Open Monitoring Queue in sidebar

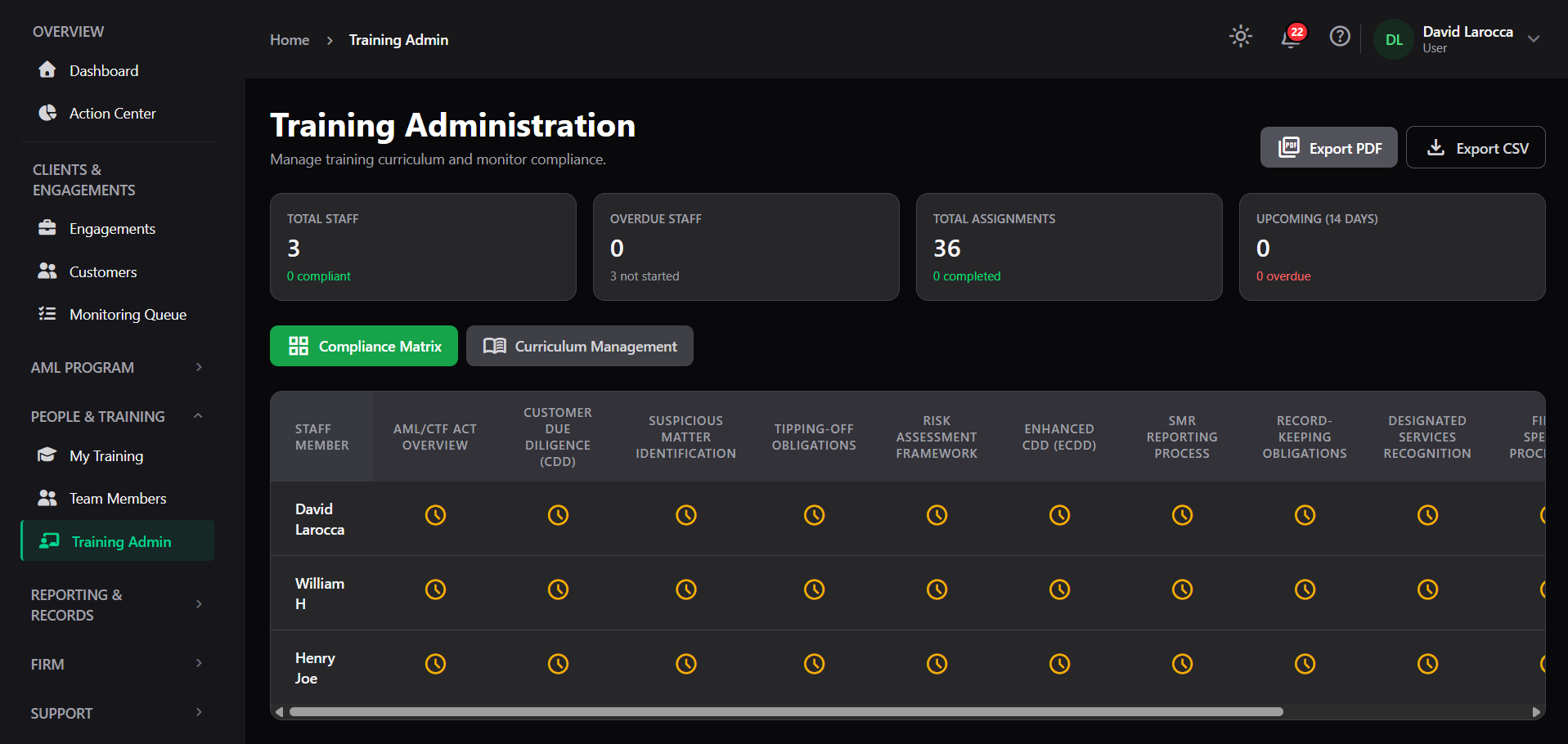(x=118, y=314)
